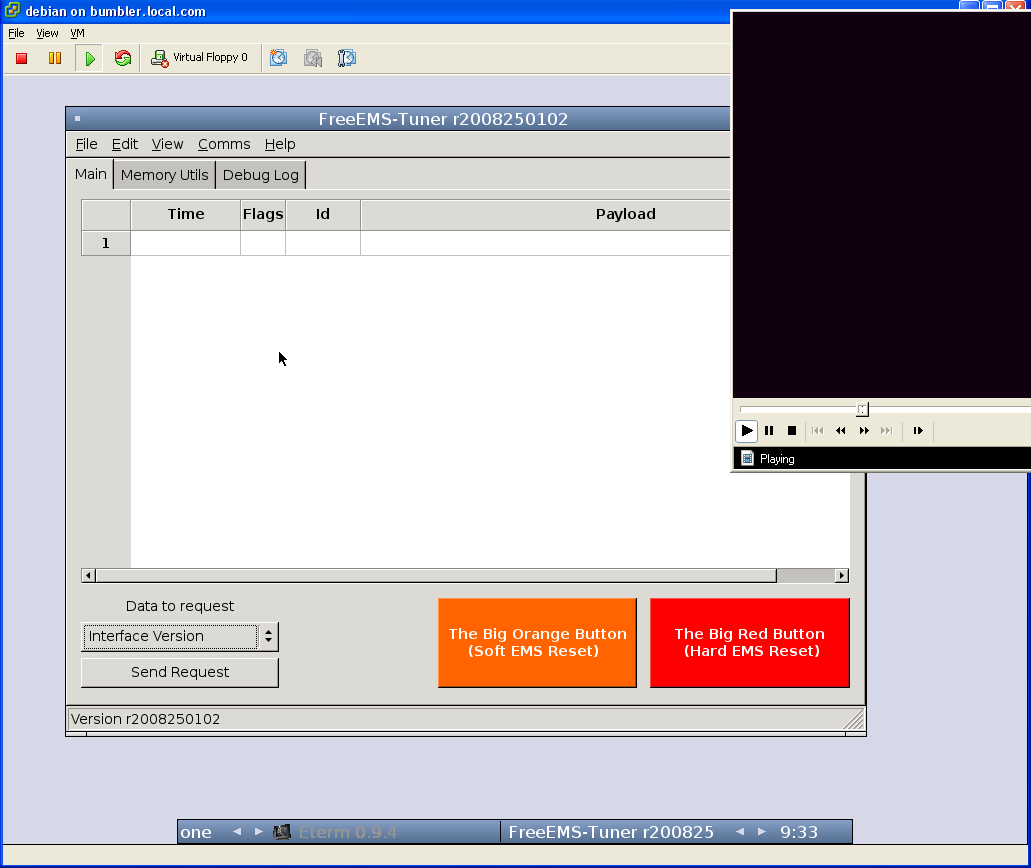
Task: Open FreeEMS-Tuner Edit menu
Action: (124, 144)
